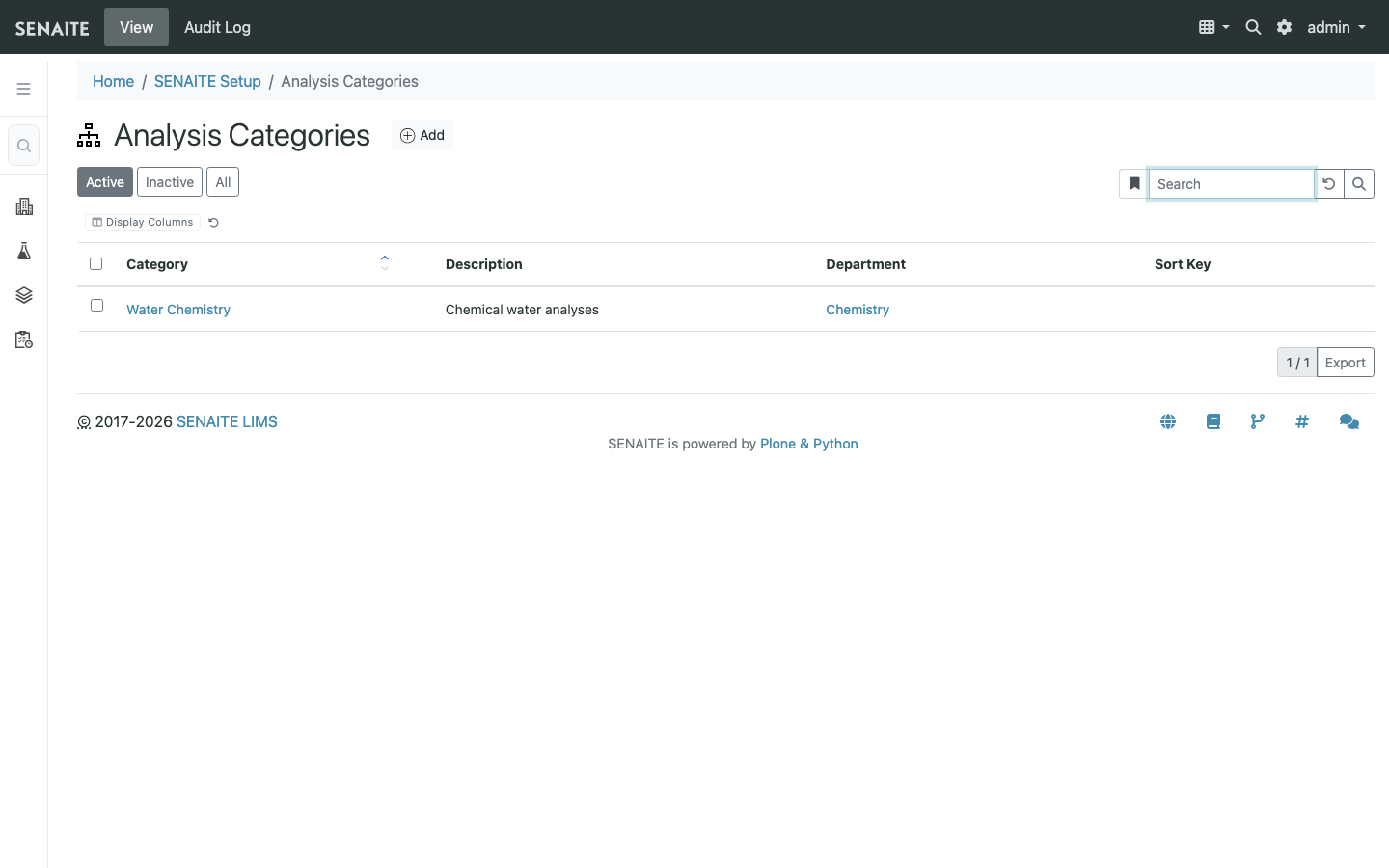Open the clients building icon in sidebar

24,206
